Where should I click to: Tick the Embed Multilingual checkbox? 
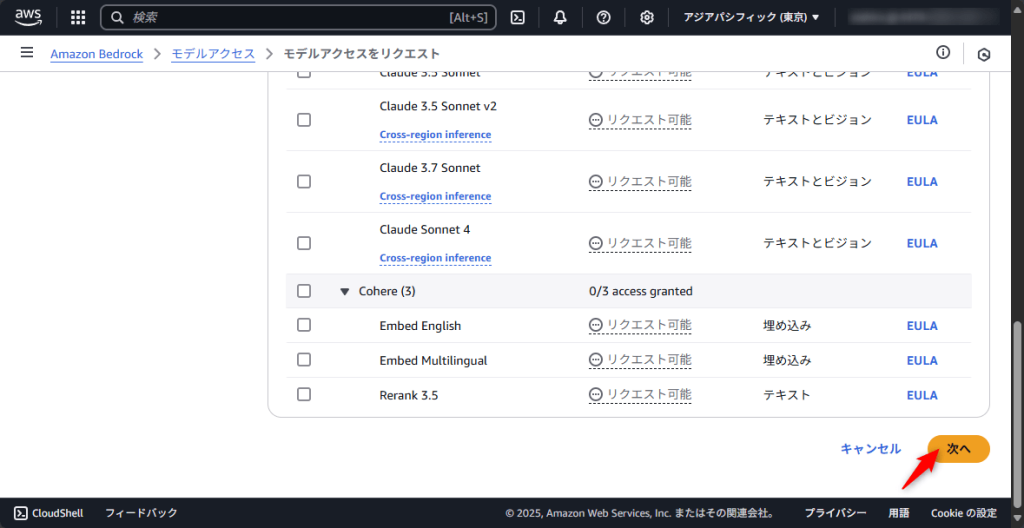point(304,359)
